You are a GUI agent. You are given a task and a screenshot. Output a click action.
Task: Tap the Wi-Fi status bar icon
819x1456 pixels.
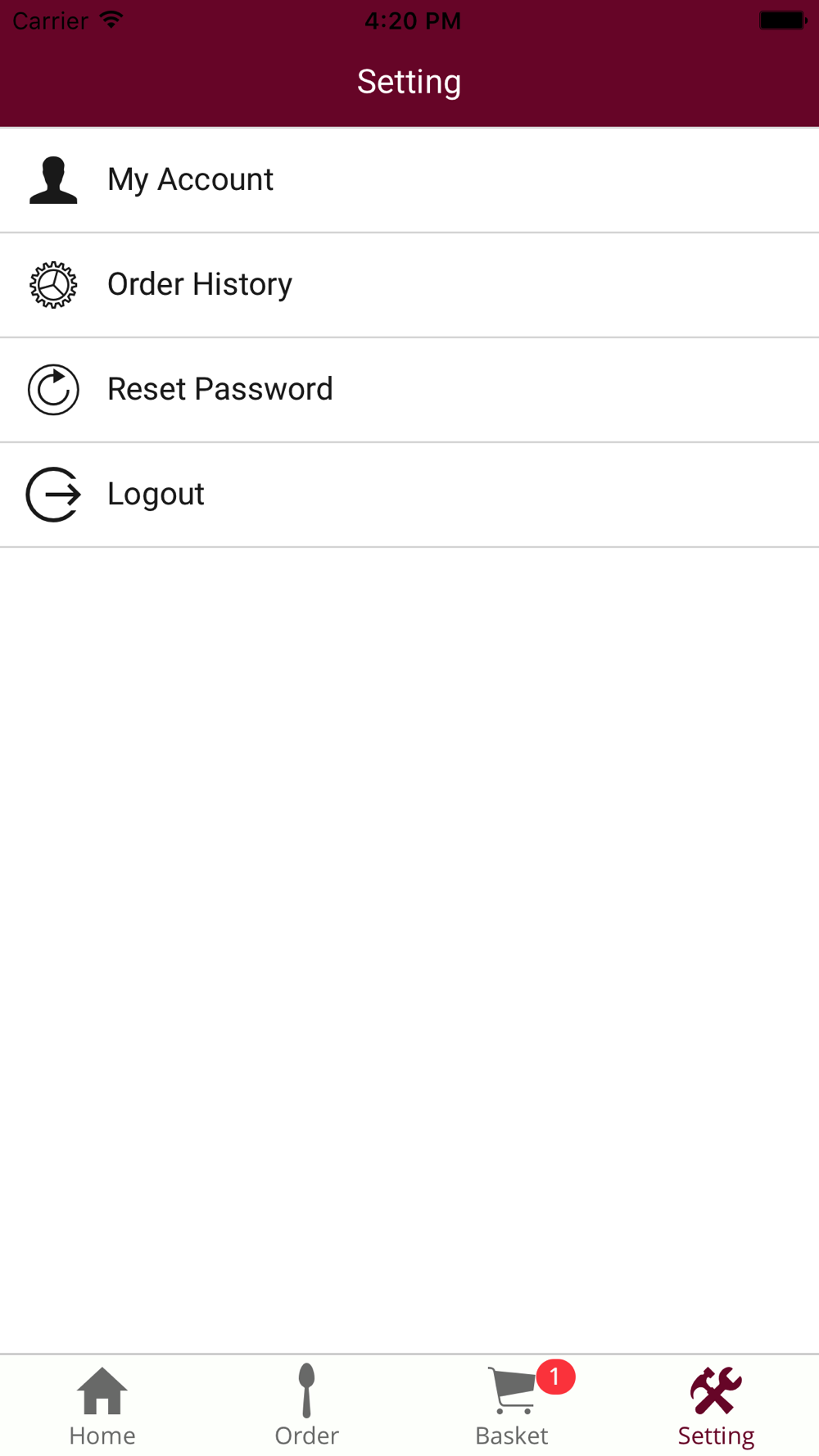(111, 20)
